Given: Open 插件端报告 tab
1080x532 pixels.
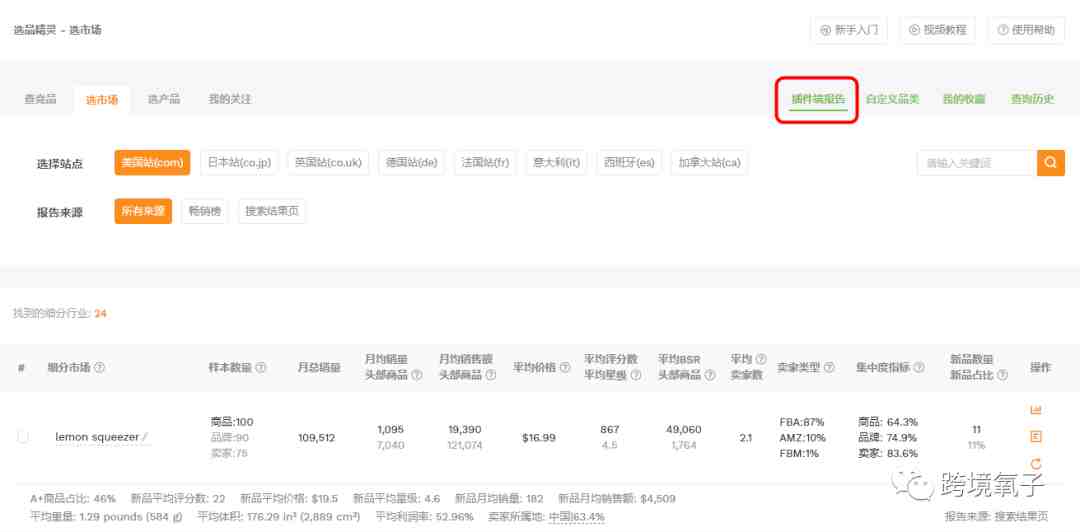Looking at the screenshot, I should (x=818, y=99).
